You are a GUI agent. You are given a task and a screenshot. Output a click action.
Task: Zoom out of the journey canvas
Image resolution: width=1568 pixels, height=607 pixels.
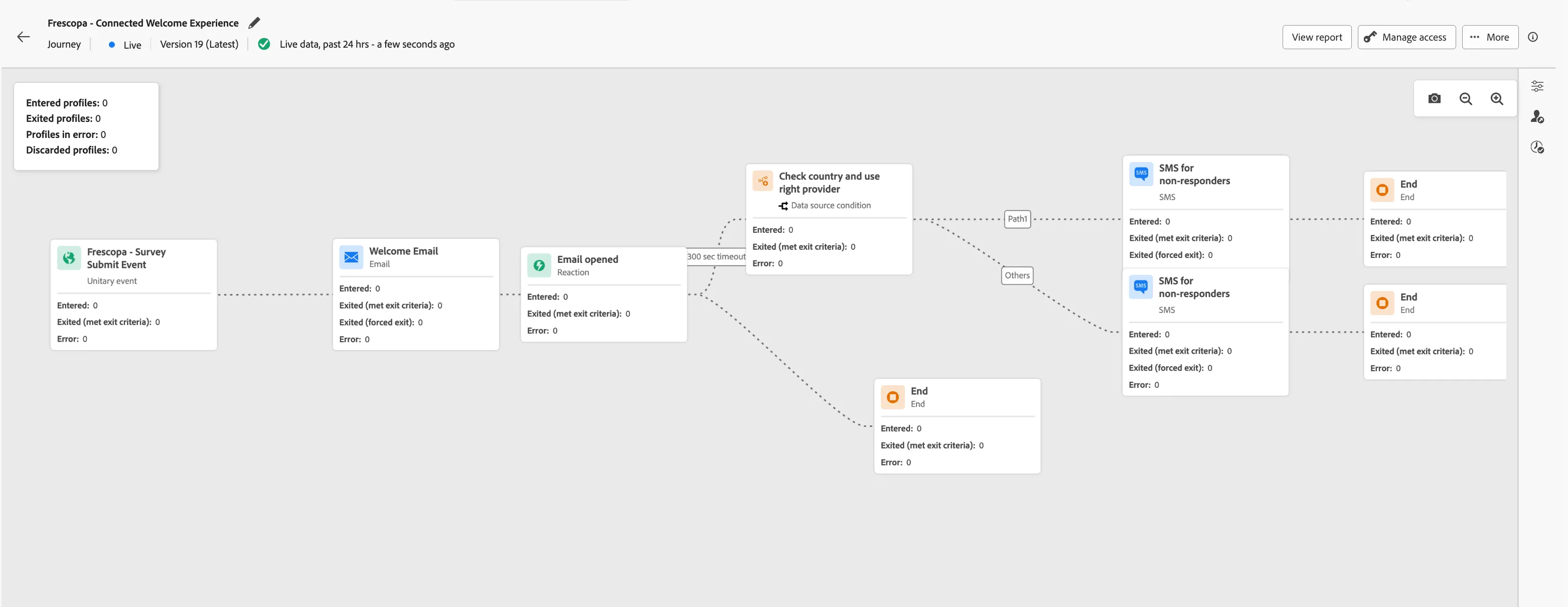pyautogui.click(x=1466, y=99)
